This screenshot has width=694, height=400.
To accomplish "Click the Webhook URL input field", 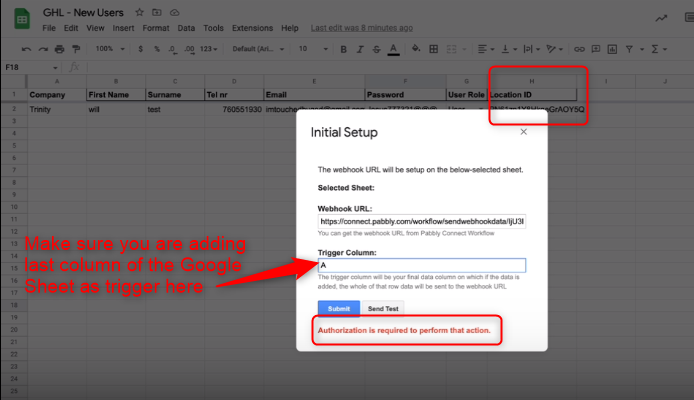I will click(422, 221).
